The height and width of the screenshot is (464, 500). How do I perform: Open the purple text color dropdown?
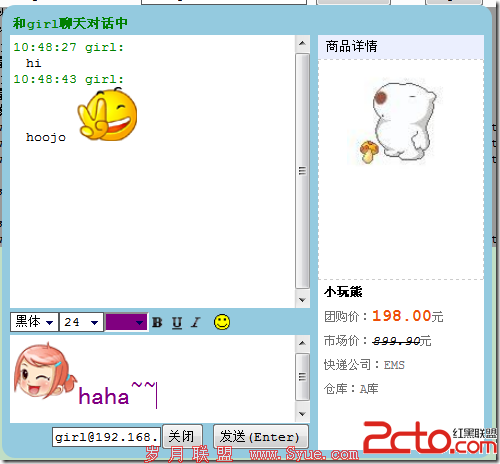126,322
